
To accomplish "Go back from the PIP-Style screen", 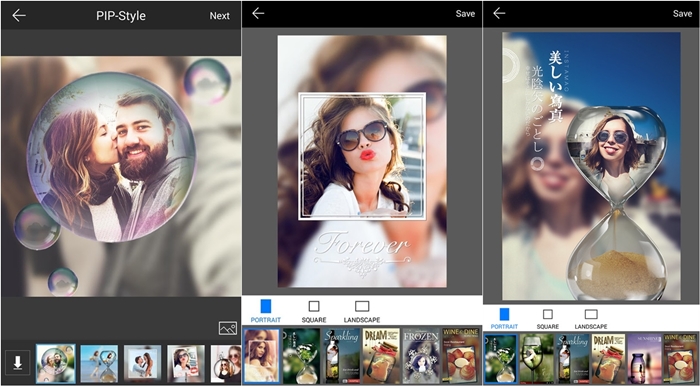I will point(19,16).
